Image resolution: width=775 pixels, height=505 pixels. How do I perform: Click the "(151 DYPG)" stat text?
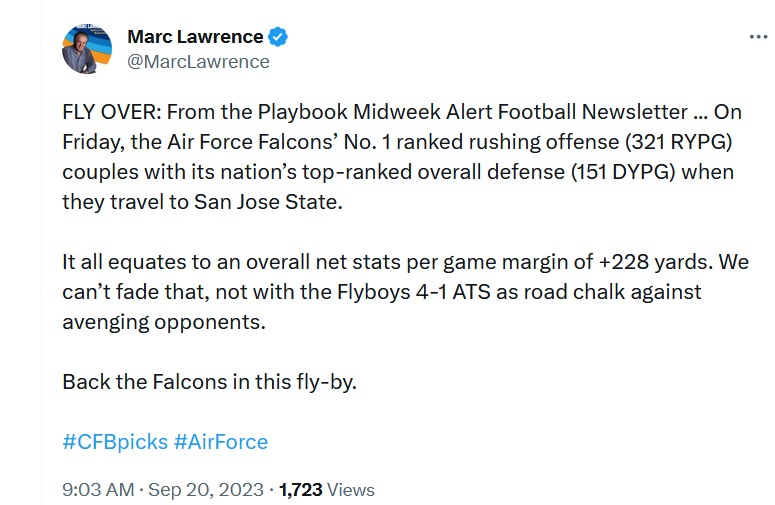pyautogui.click(x=625, y=171)
